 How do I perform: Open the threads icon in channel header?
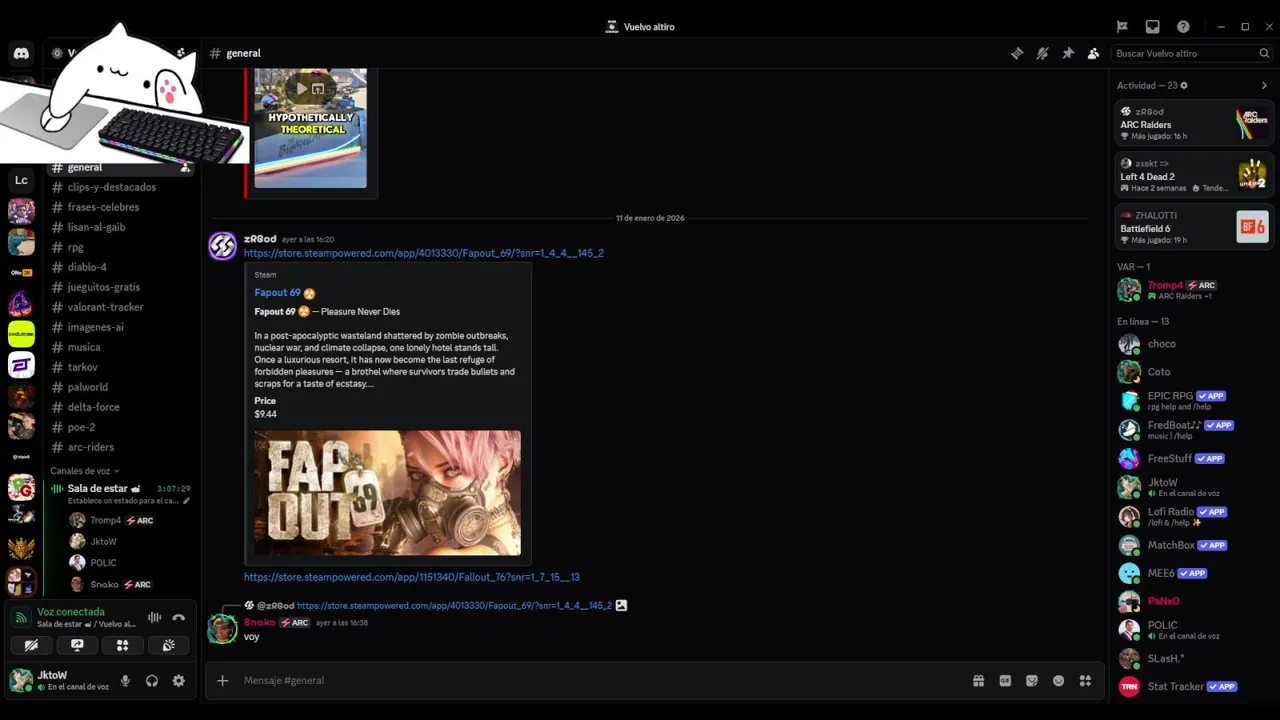1017,53
